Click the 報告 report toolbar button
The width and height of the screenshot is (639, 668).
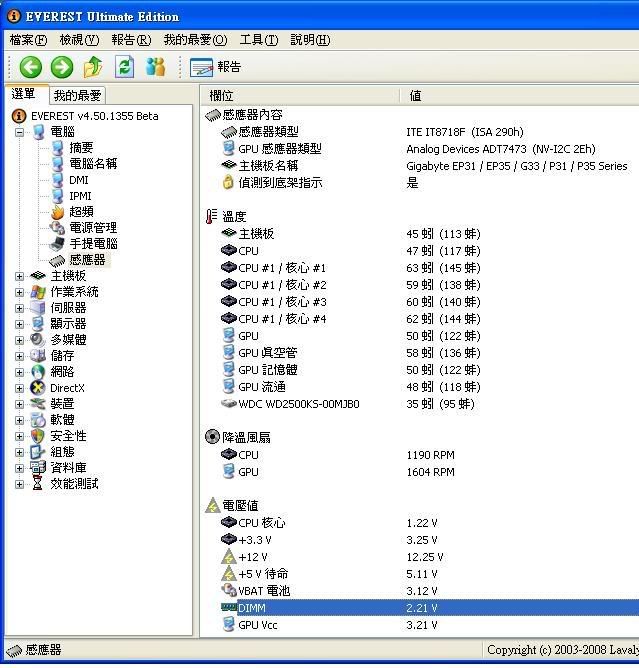click(x=216, y=67)
